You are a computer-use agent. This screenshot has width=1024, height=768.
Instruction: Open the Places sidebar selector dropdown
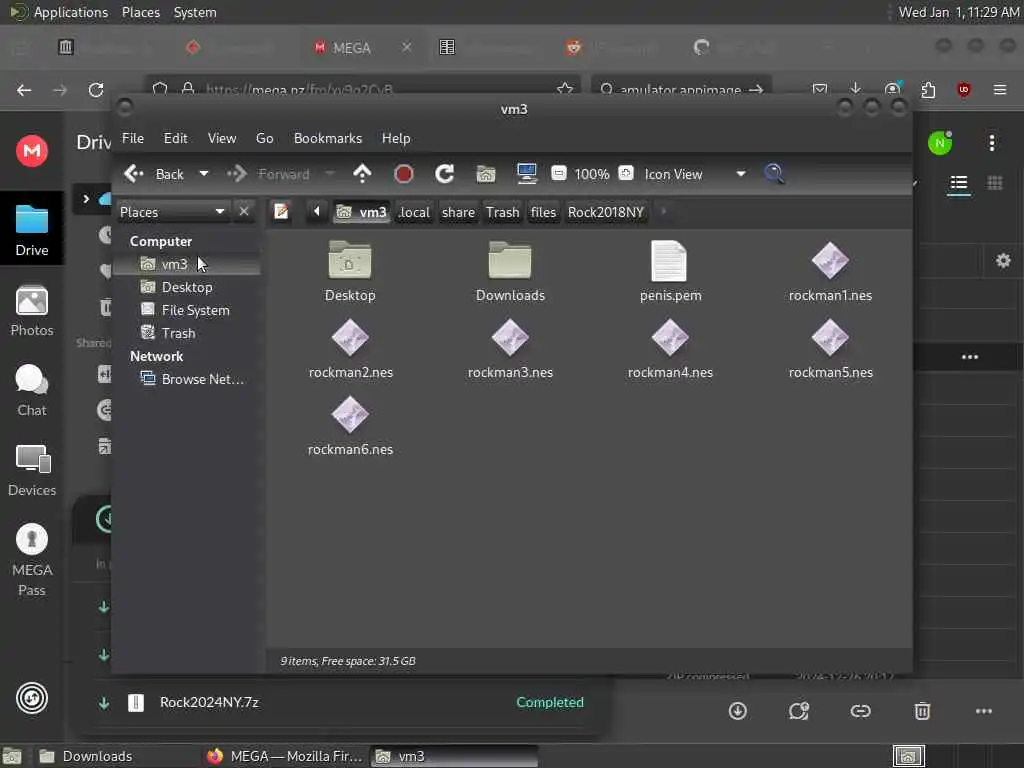[173, 212]
